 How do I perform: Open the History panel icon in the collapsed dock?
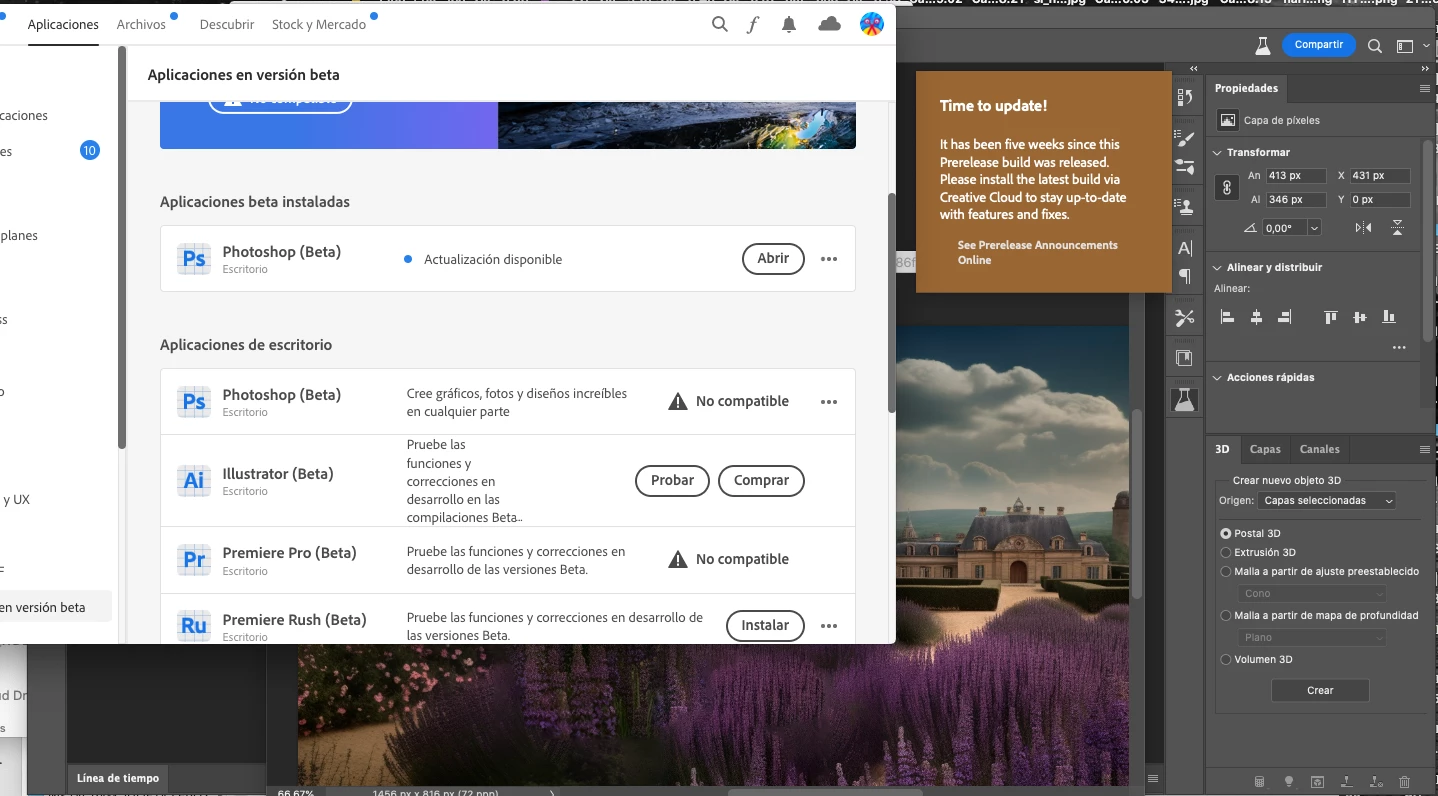(1185, 97)
